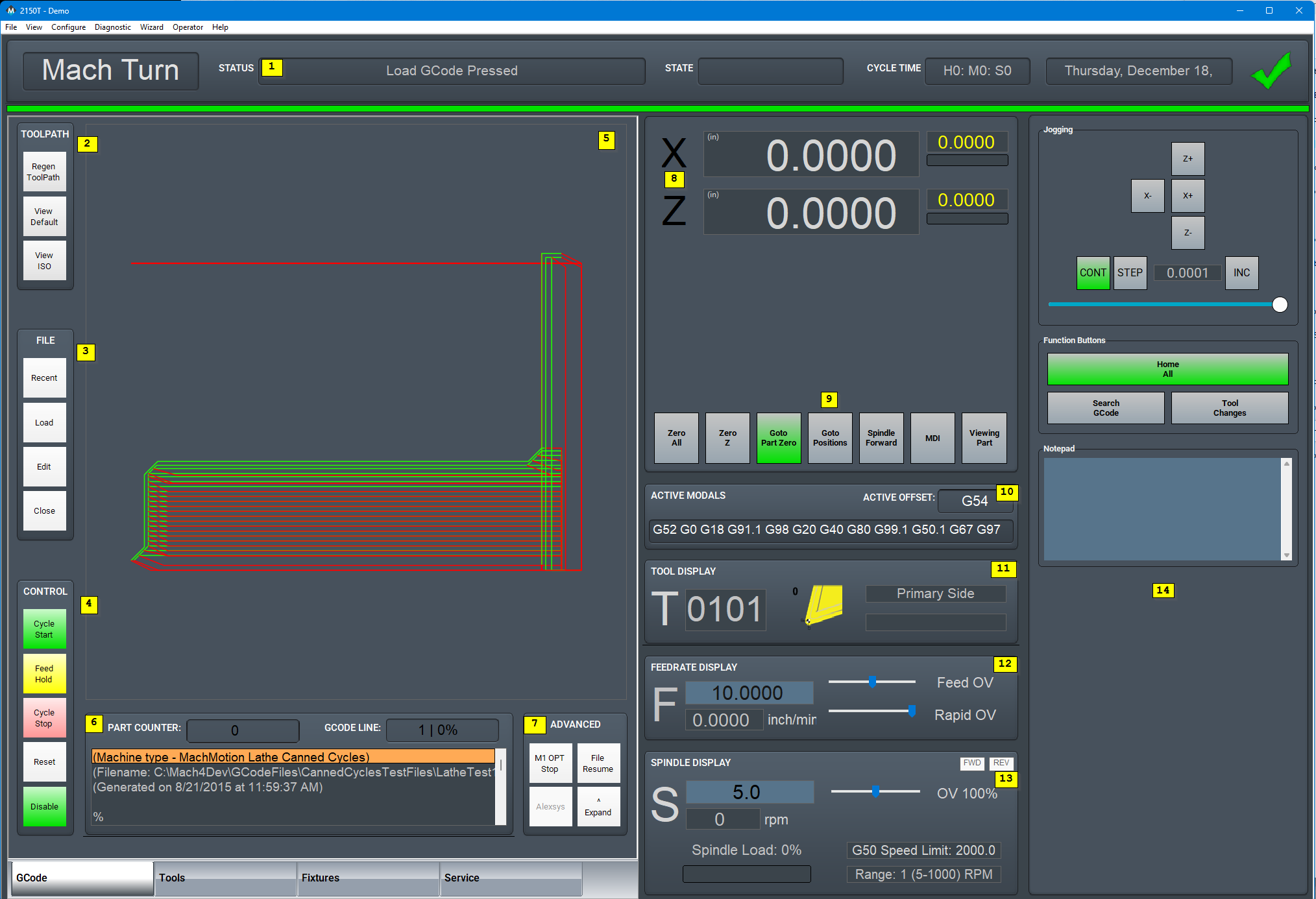Toggle STEP jogging mode
1316x899 pixels.
(x=1130, y=272)
